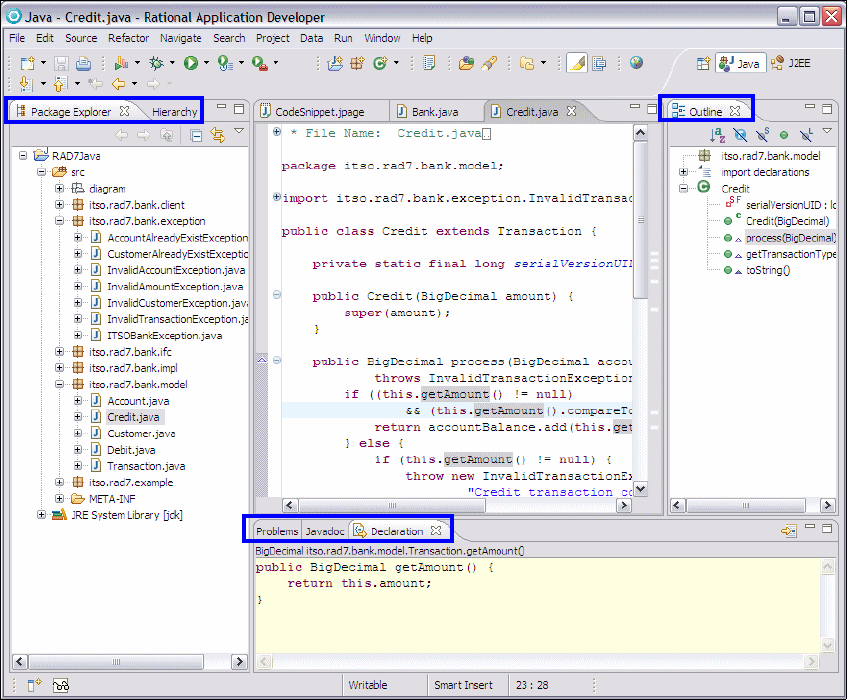Click the web browser globe icon

(636, 63)
